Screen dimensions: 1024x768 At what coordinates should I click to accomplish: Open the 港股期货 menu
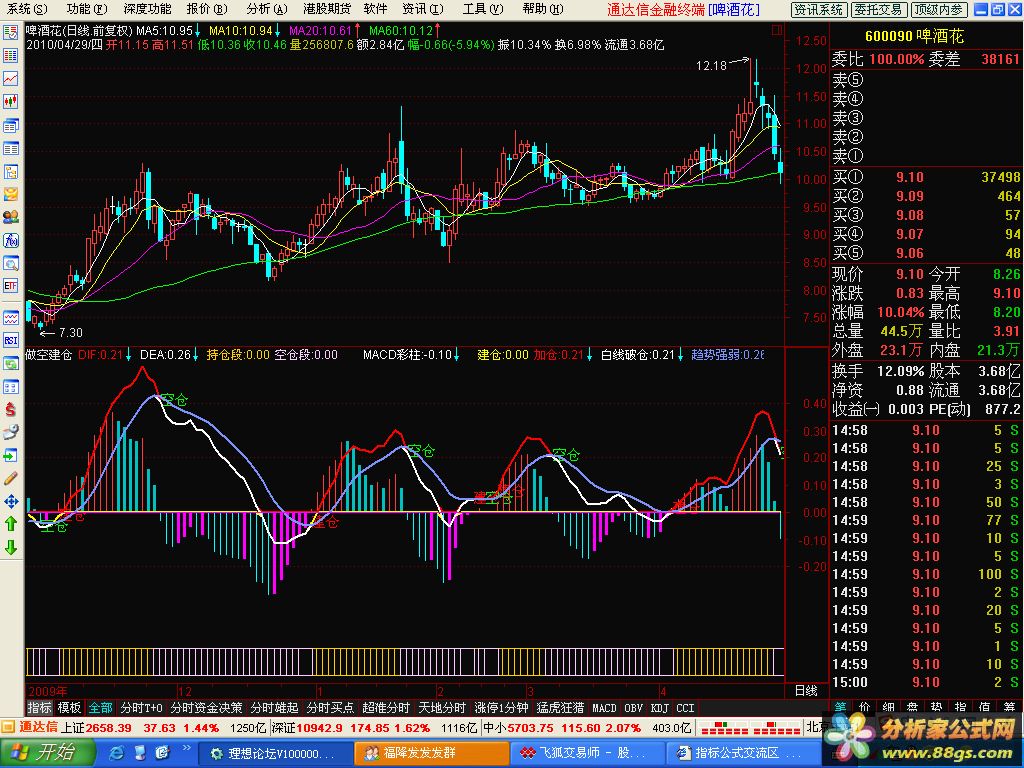(x=327, y=9)
